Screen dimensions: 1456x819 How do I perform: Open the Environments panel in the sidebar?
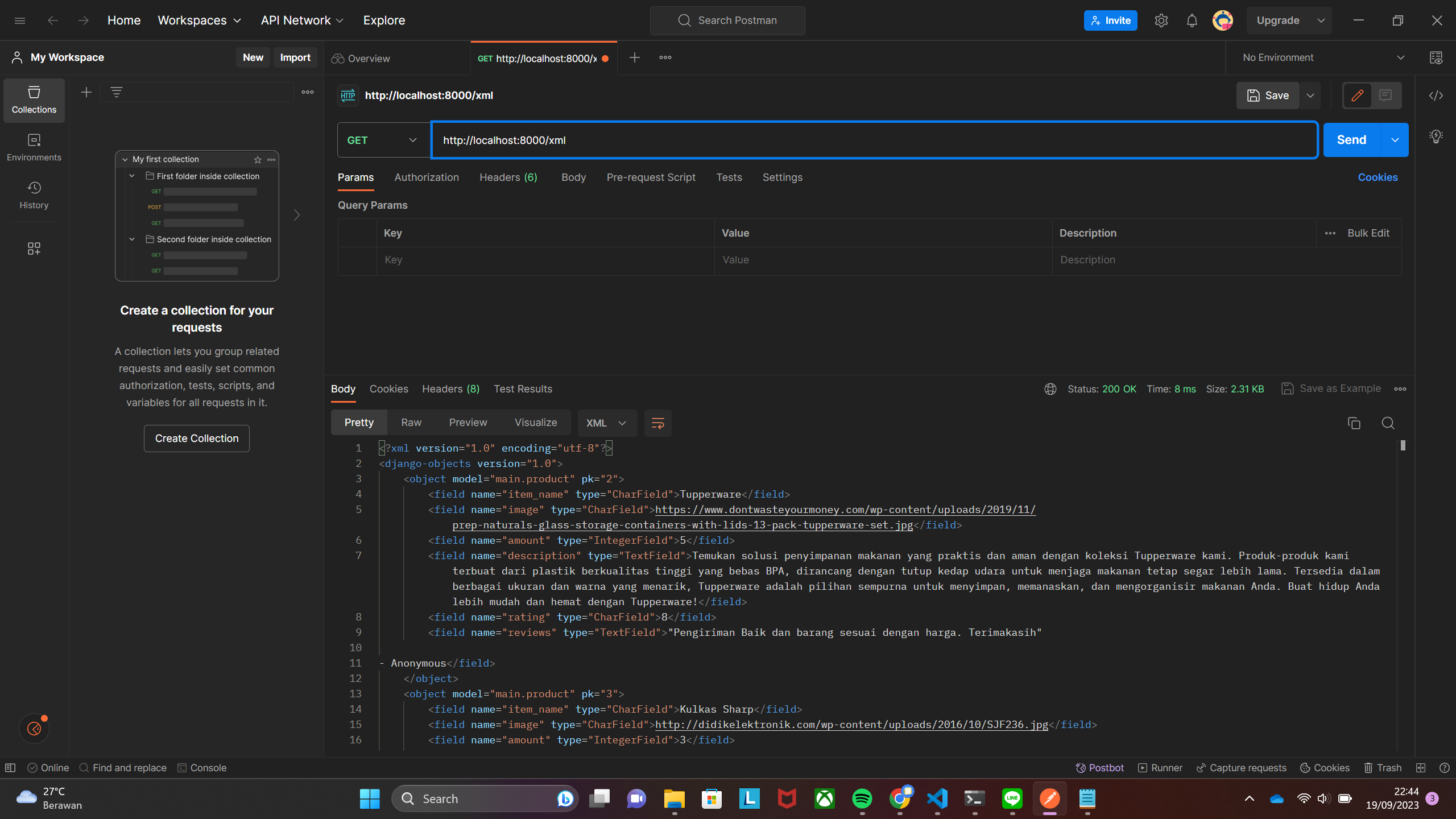click(x=34, y=147)
